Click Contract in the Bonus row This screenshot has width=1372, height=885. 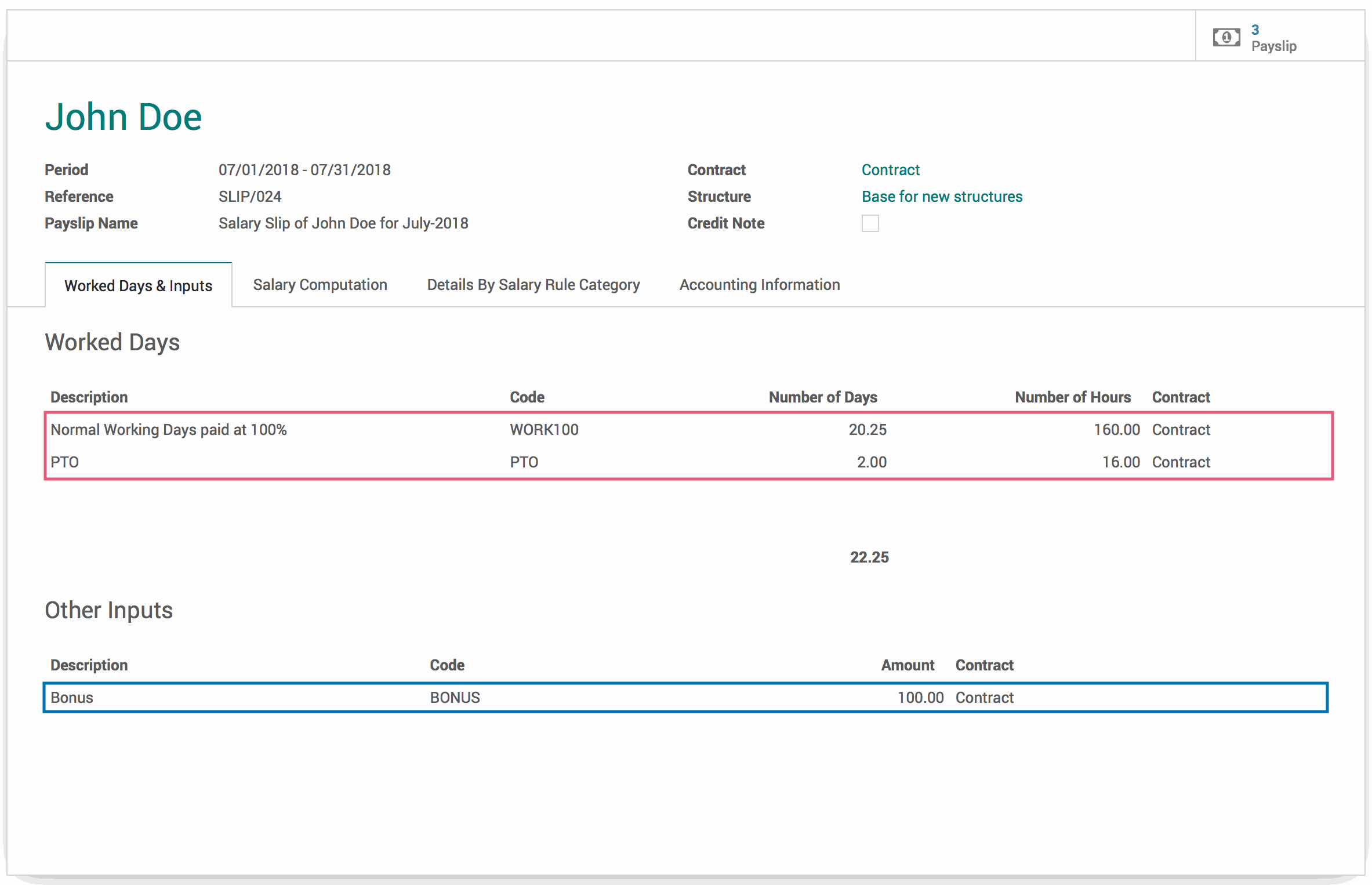pyautogui.click(x=984, y=698)
